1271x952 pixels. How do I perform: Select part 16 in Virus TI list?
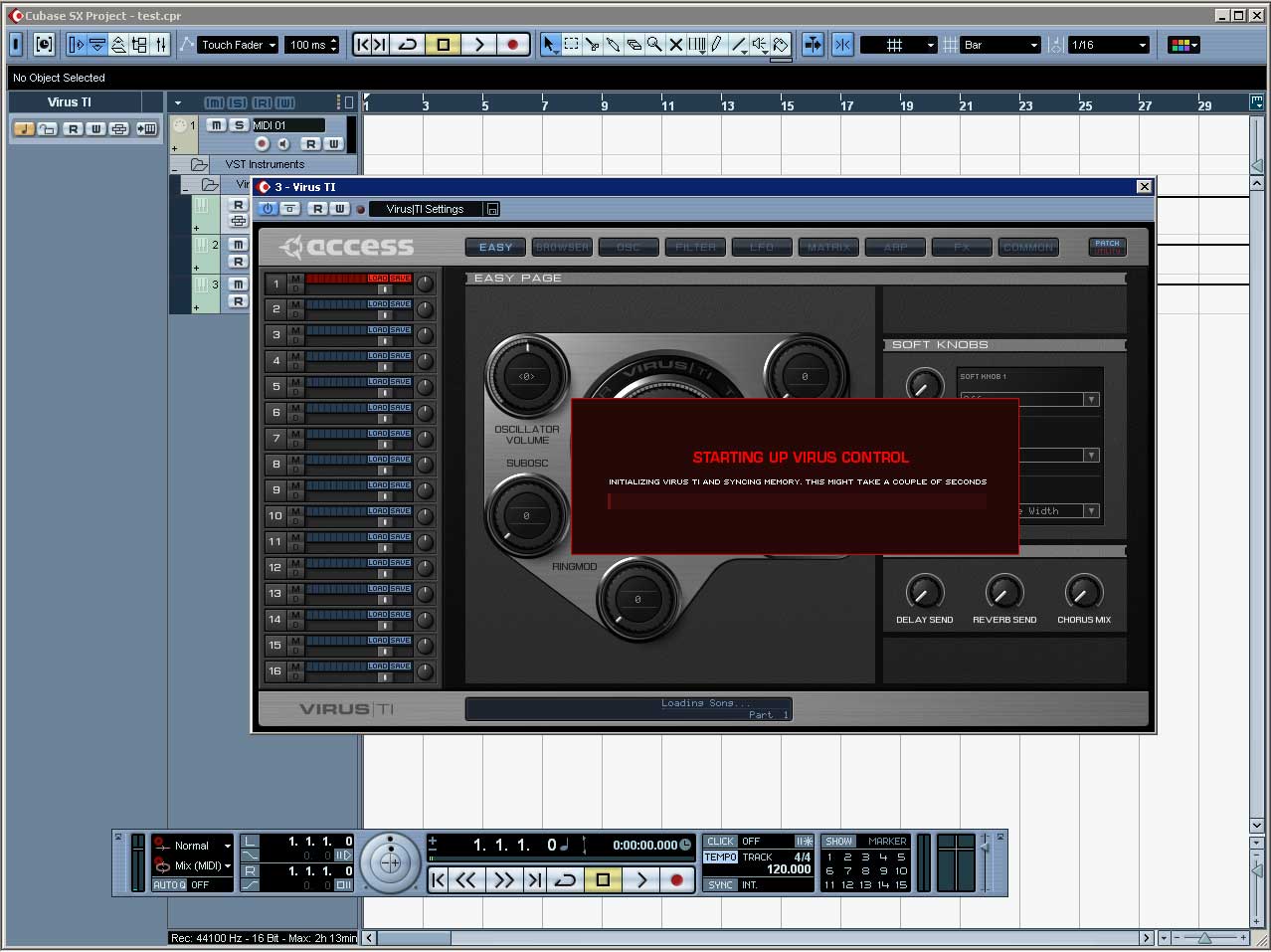(x=276, y=671)
